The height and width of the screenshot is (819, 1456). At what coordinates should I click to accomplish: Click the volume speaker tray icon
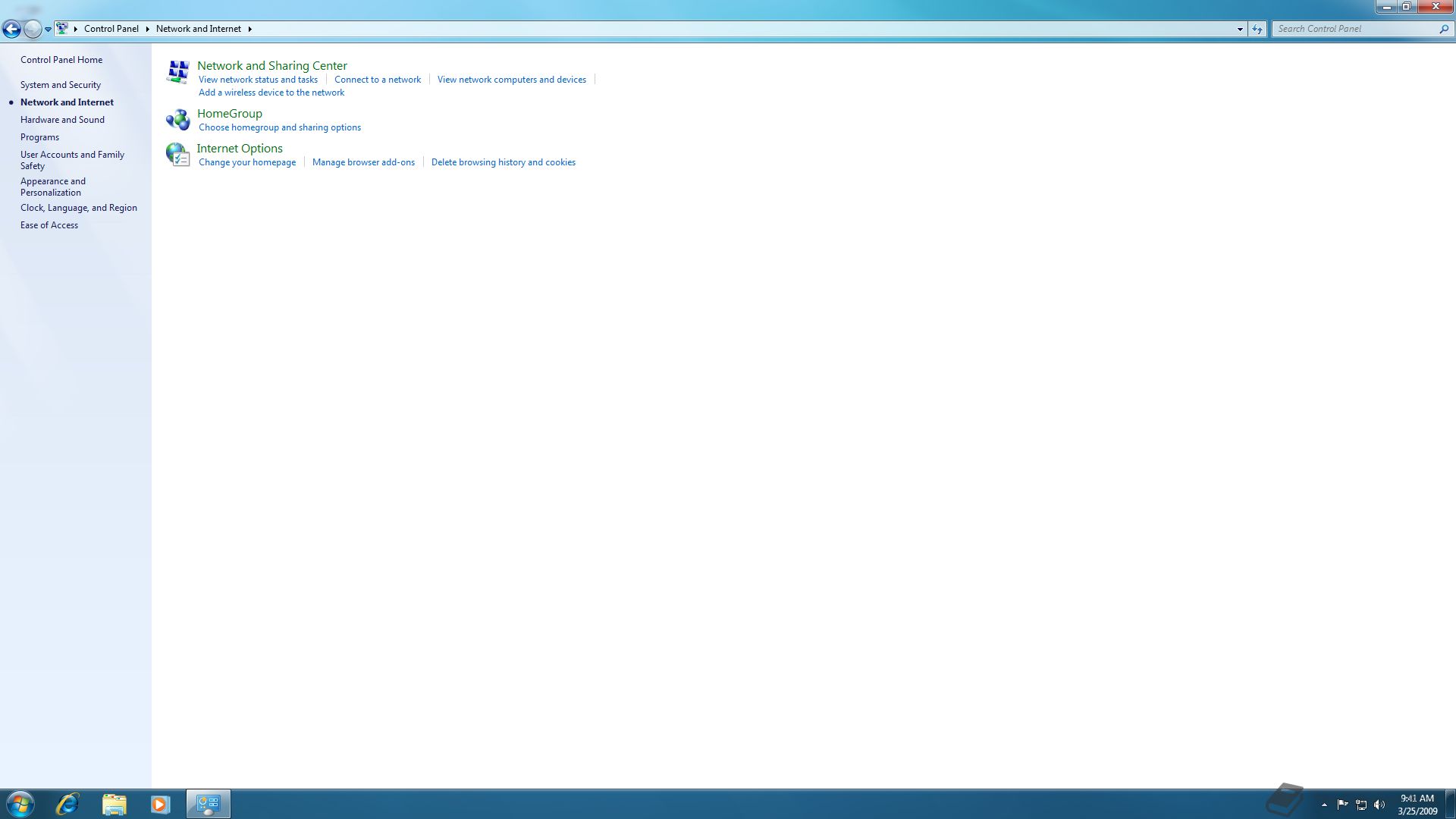pyautogui.click(x=1379, y=805)
